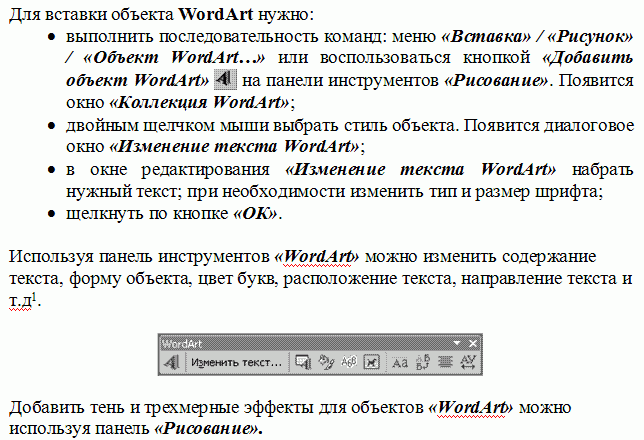Click the text "«Объект WordArt…»"

174,58
